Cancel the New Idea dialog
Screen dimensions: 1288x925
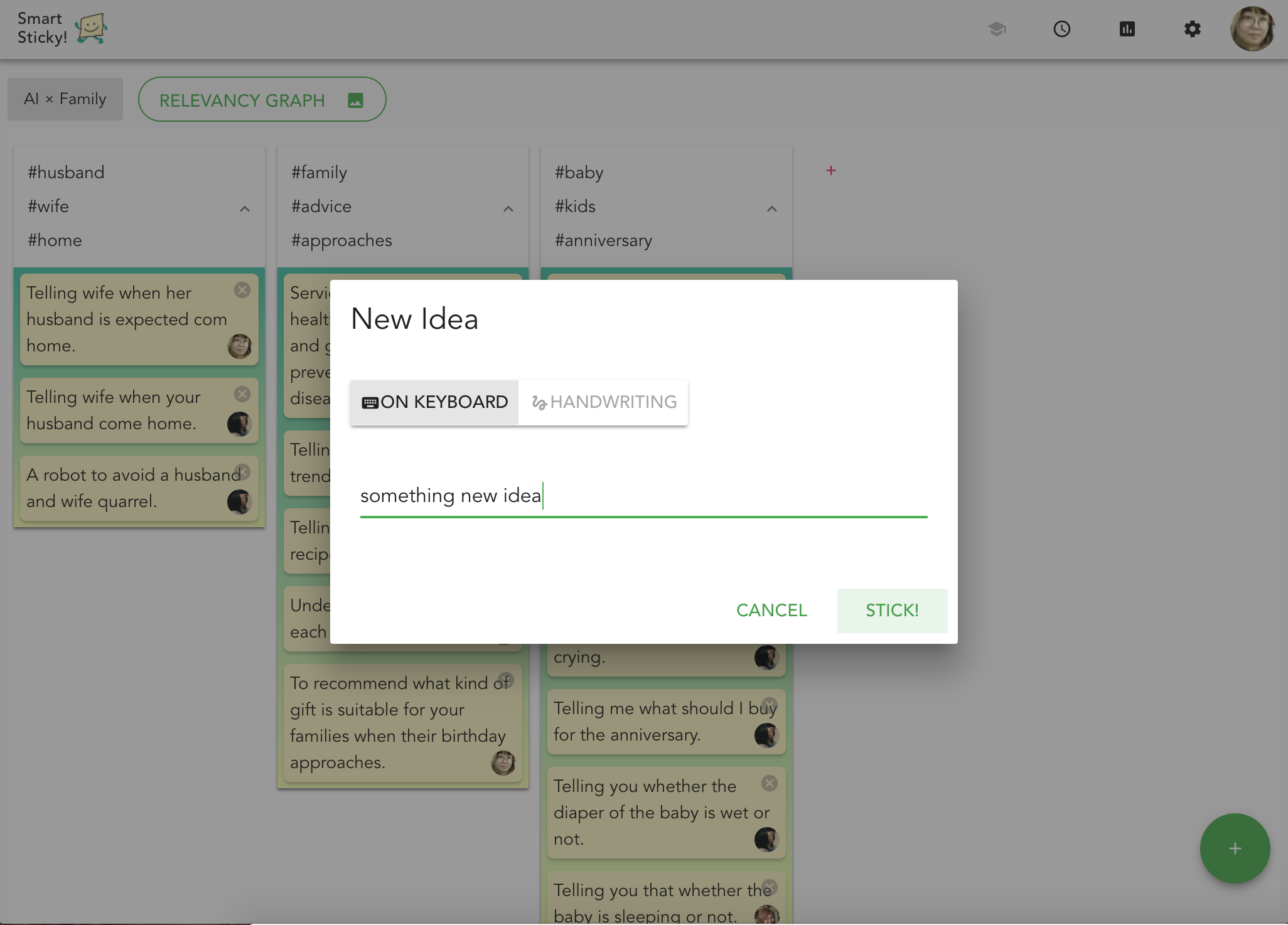pos(771,610)
